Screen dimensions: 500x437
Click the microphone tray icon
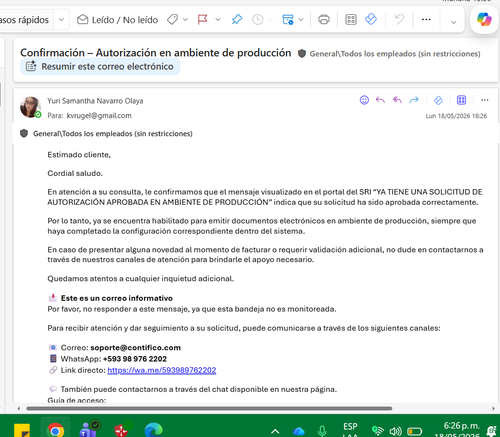[322, 431]
